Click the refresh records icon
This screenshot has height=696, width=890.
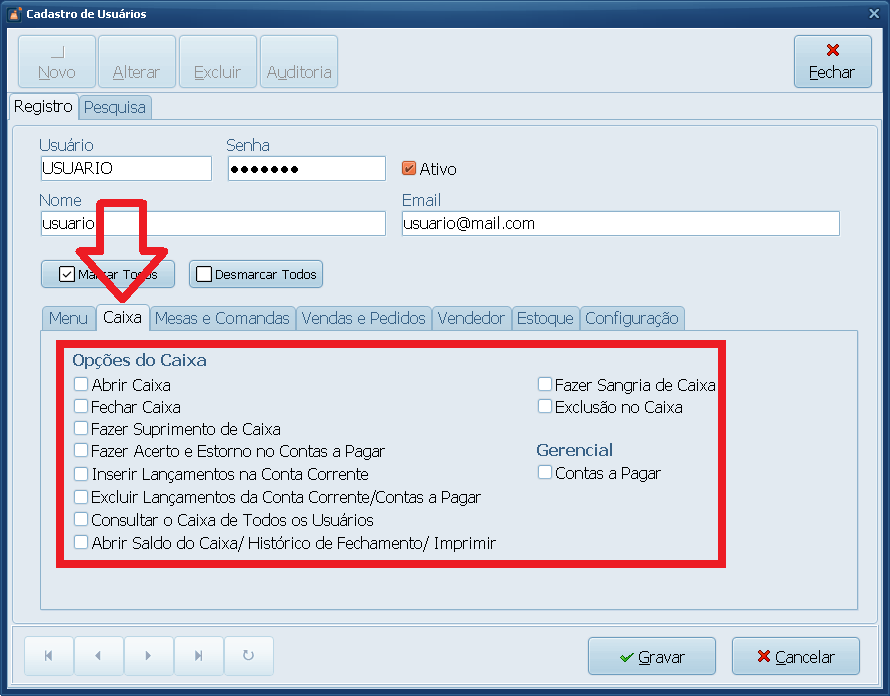248,656
